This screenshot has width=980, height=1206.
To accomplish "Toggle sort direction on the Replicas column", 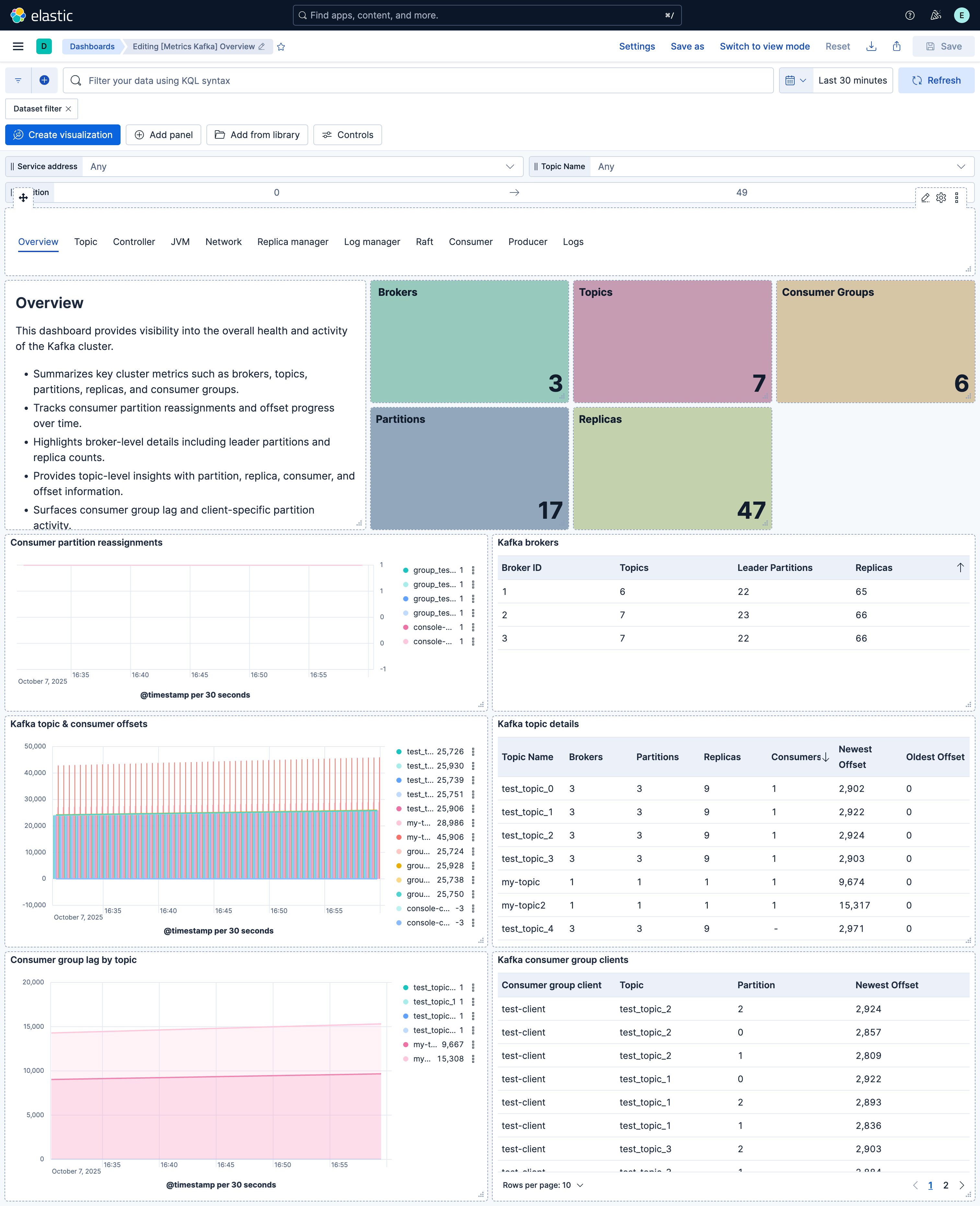I will point(961,568).
